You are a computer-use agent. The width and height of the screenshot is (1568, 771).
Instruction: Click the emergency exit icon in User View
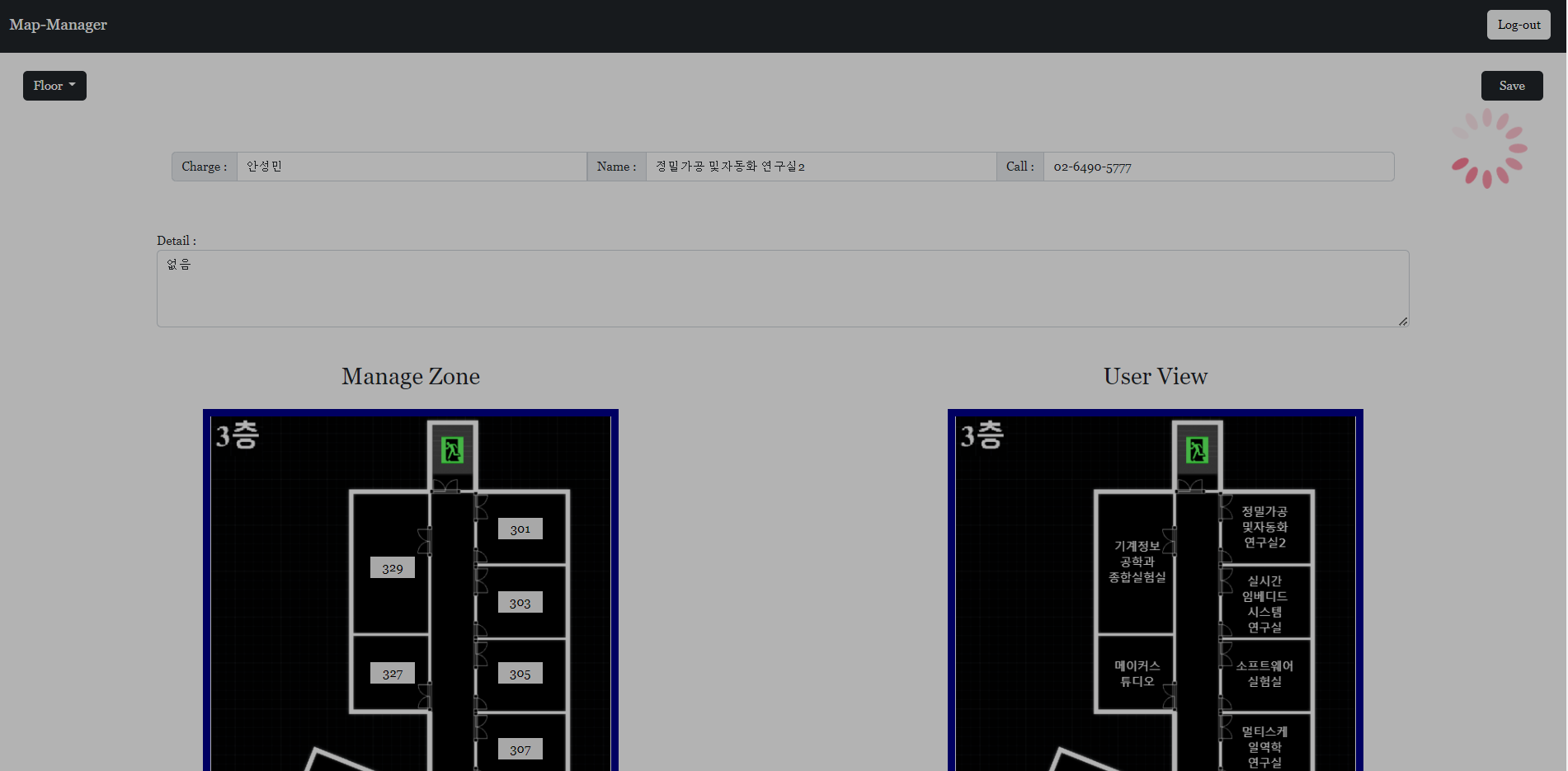(x=1197, y=450)
